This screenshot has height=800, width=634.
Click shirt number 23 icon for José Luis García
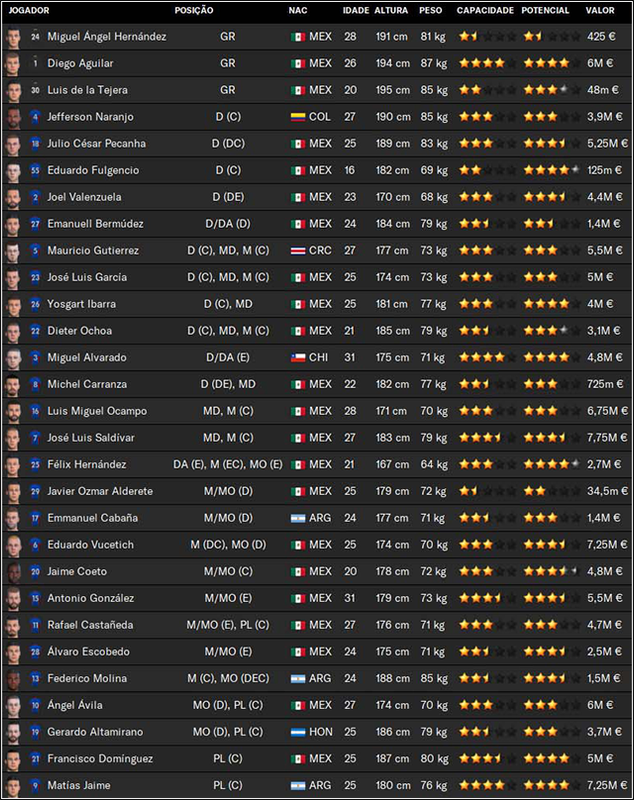click(35, 277)
